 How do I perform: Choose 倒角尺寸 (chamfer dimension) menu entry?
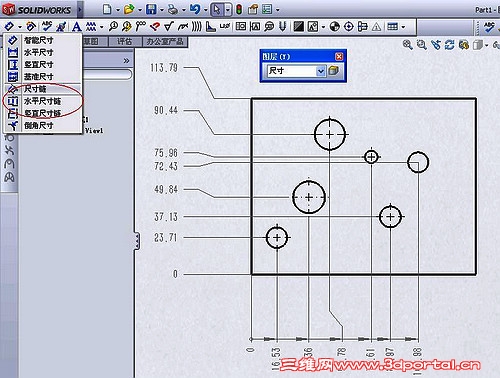coord(42,125)
